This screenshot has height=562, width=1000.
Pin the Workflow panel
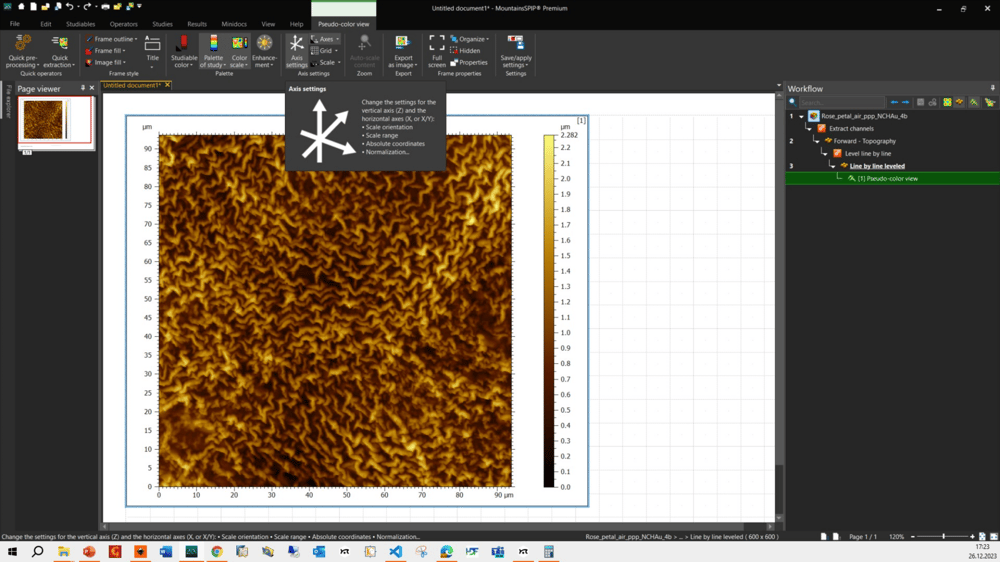[992, 89]
